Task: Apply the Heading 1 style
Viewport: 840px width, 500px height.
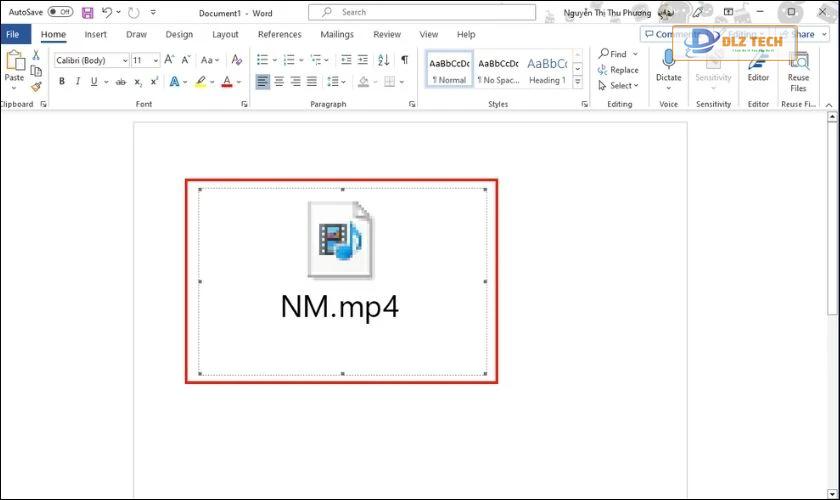Action: coord(547,70)
